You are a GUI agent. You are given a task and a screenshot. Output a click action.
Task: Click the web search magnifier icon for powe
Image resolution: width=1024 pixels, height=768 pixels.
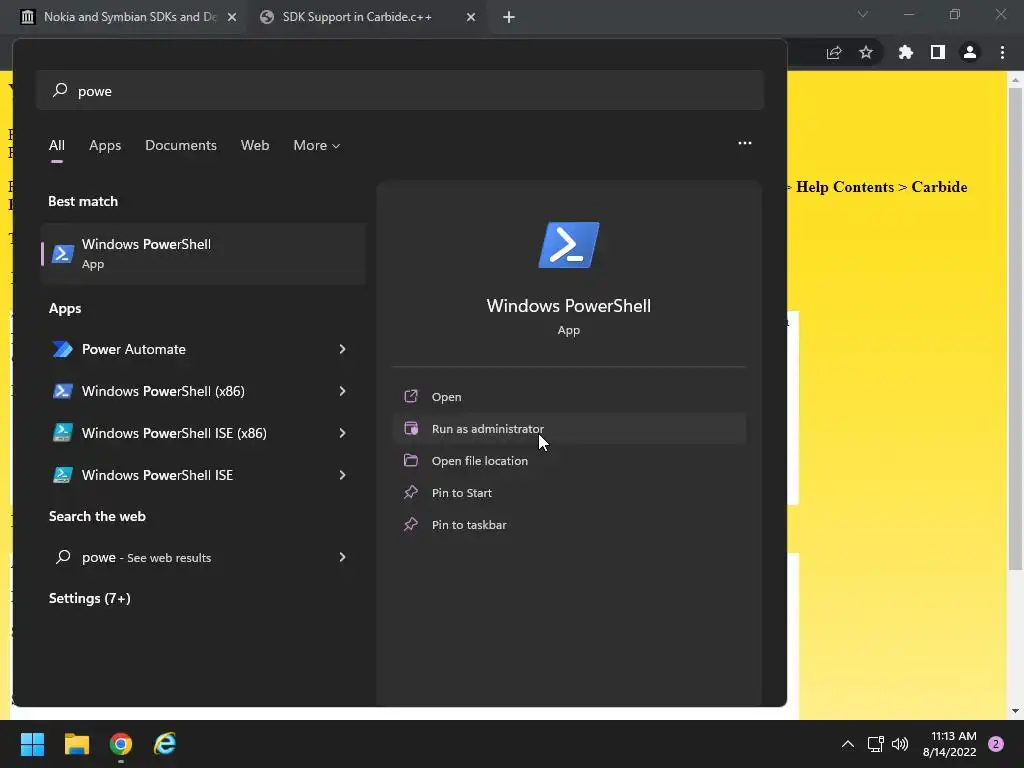(63, 557)
